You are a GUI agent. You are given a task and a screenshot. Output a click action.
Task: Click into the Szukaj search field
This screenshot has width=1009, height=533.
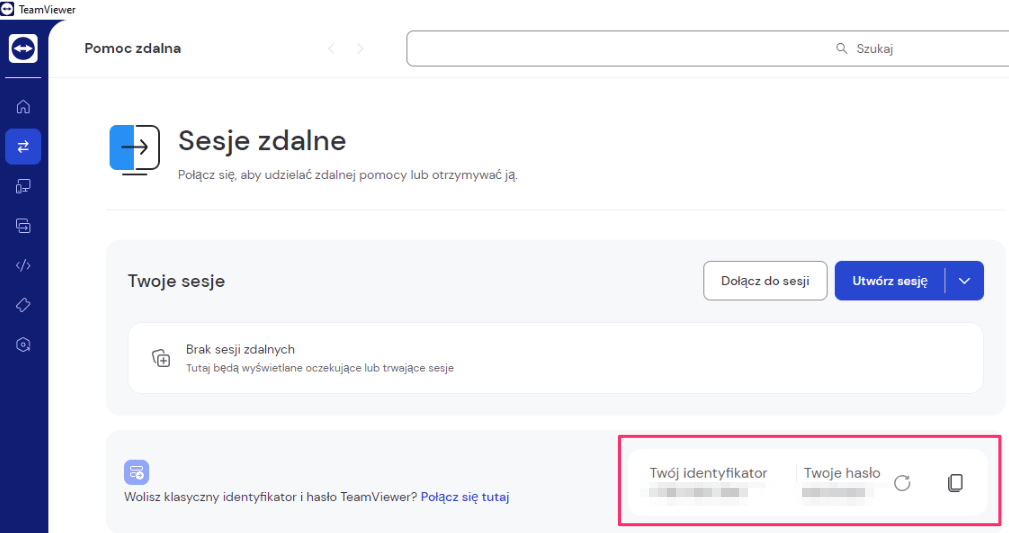click(708, 48)
